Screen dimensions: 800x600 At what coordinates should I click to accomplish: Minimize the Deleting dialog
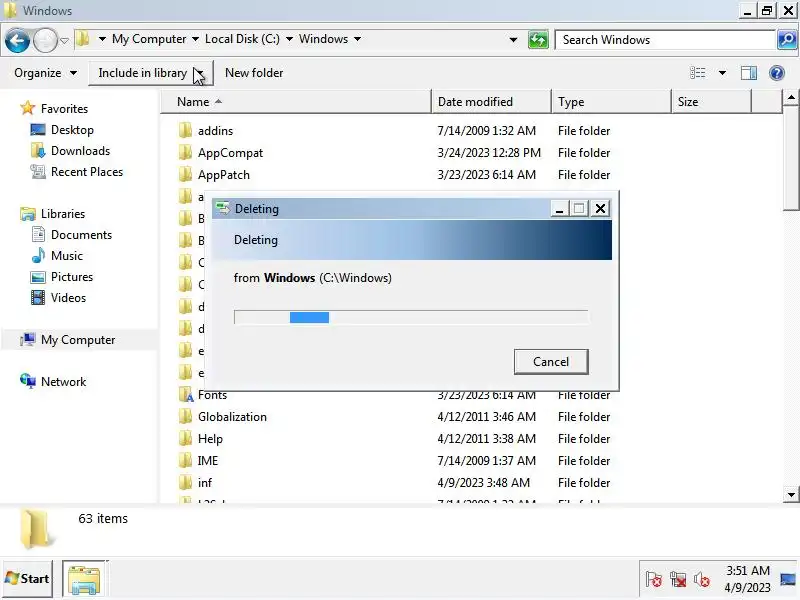tap(559, 209)
